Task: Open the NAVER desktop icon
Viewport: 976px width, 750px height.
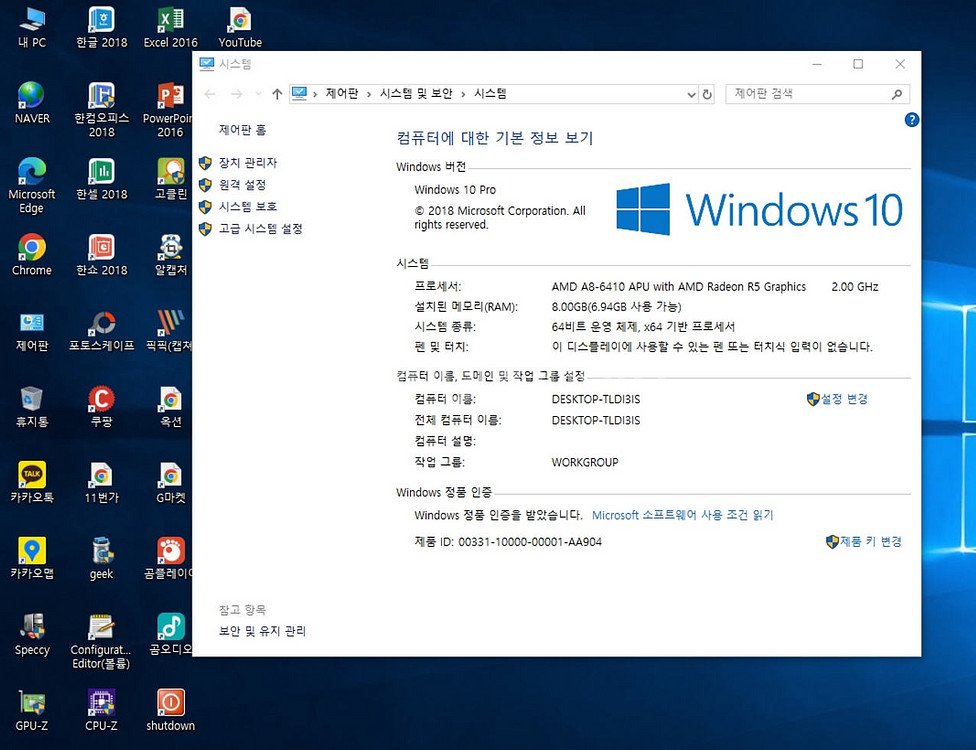Action: [32, 103]
